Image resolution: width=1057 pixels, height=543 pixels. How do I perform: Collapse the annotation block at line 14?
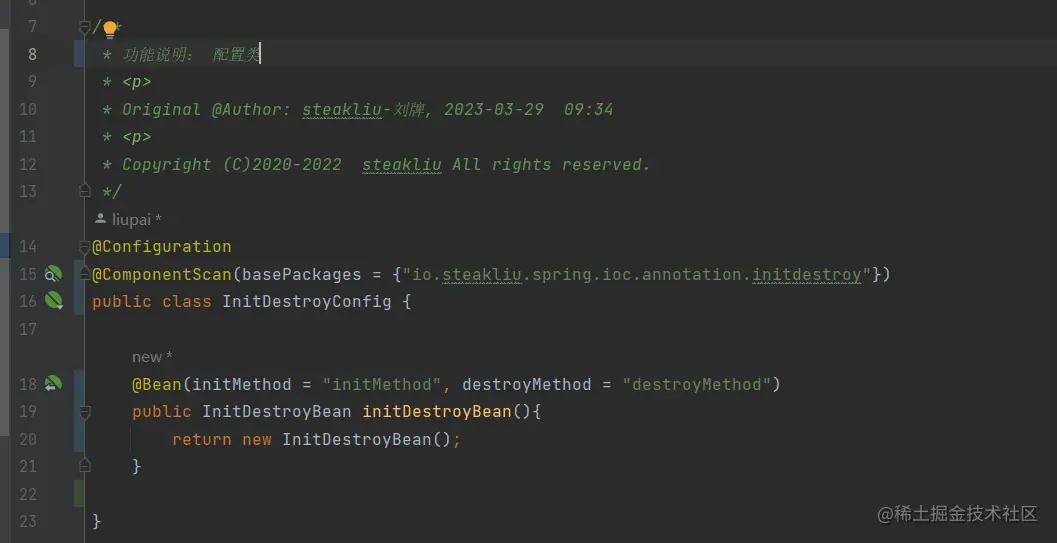tap(84, 247)
